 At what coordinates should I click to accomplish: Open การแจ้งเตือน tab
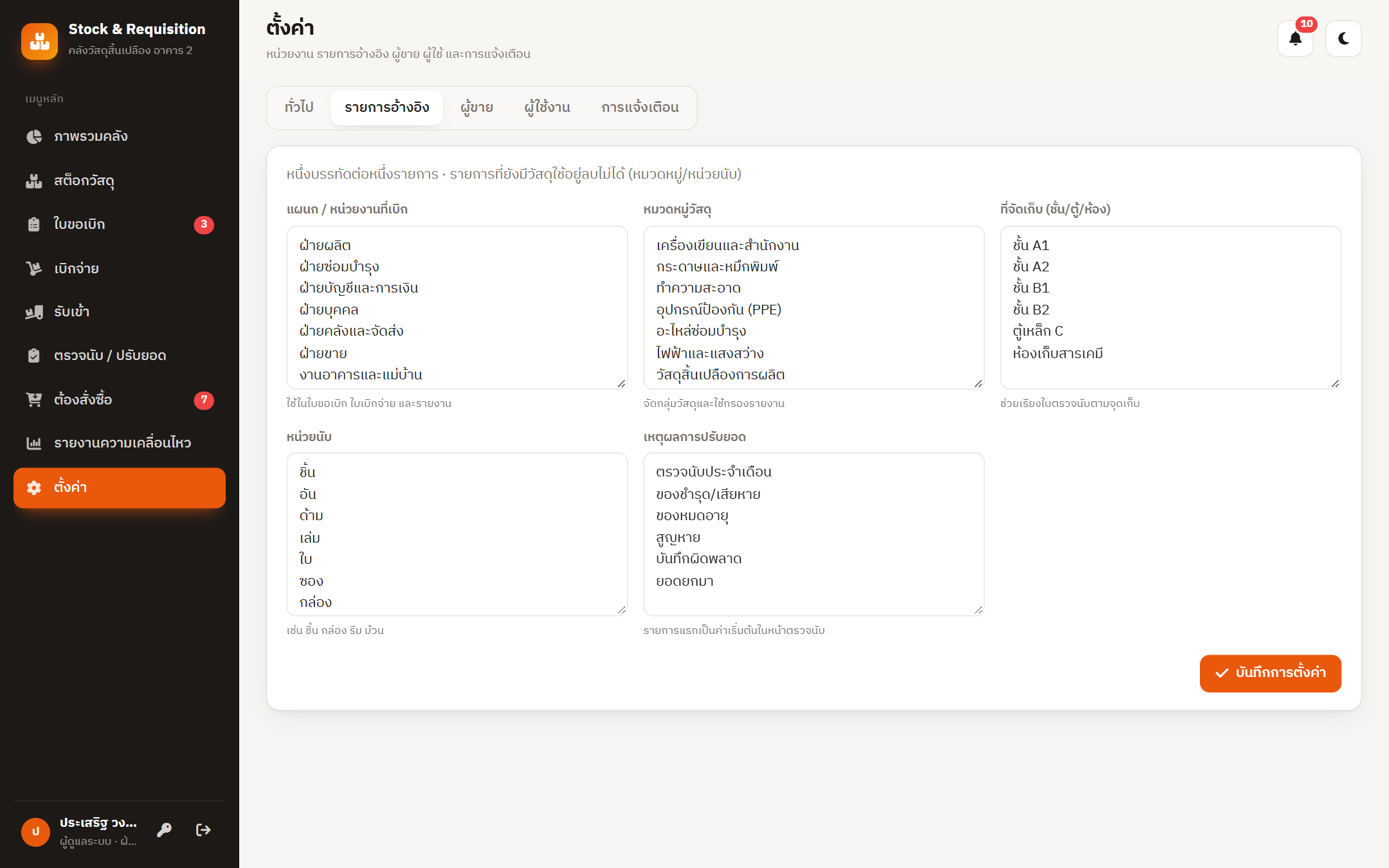pos(640,107)
